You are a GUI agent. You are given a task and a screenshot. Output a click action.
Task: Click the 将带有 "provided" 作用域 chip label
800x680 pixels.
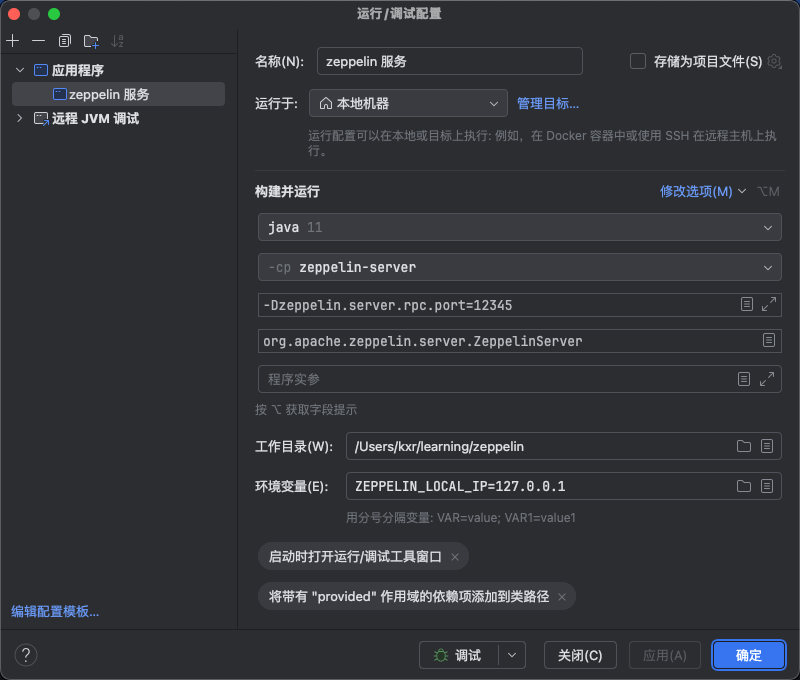tap(409, 596)
